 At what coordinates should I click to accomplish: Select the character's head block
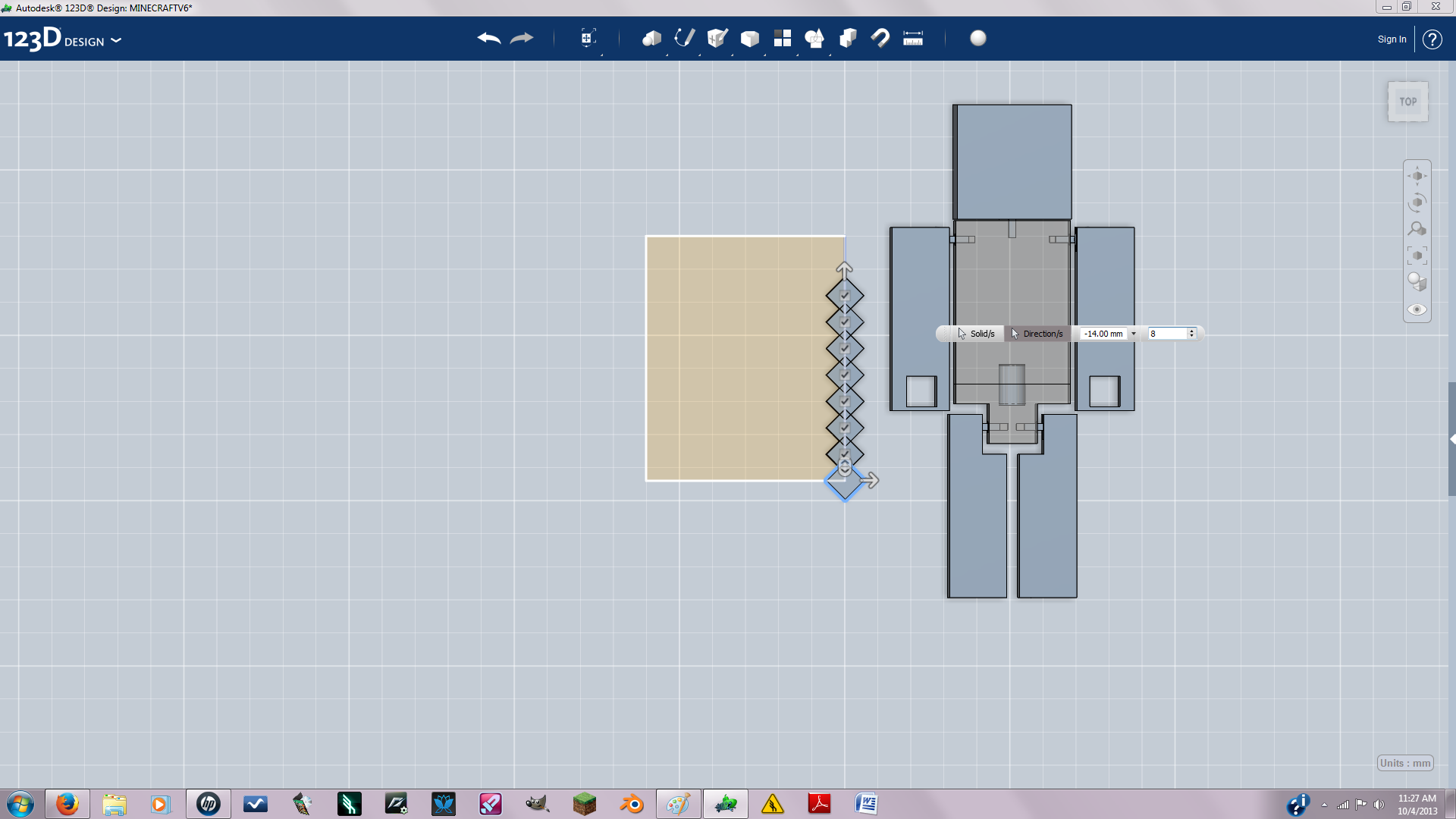point(1012,162)
